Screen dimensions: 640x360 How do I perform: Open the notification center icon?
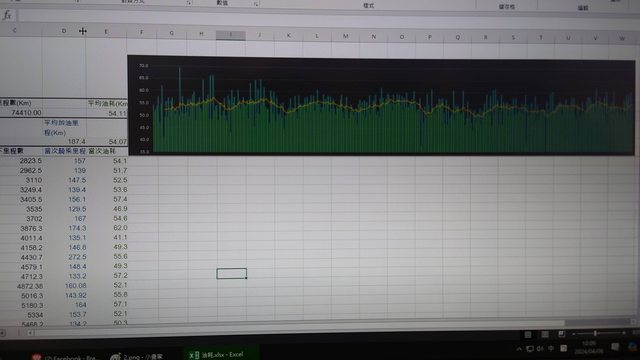pos(615,347)
